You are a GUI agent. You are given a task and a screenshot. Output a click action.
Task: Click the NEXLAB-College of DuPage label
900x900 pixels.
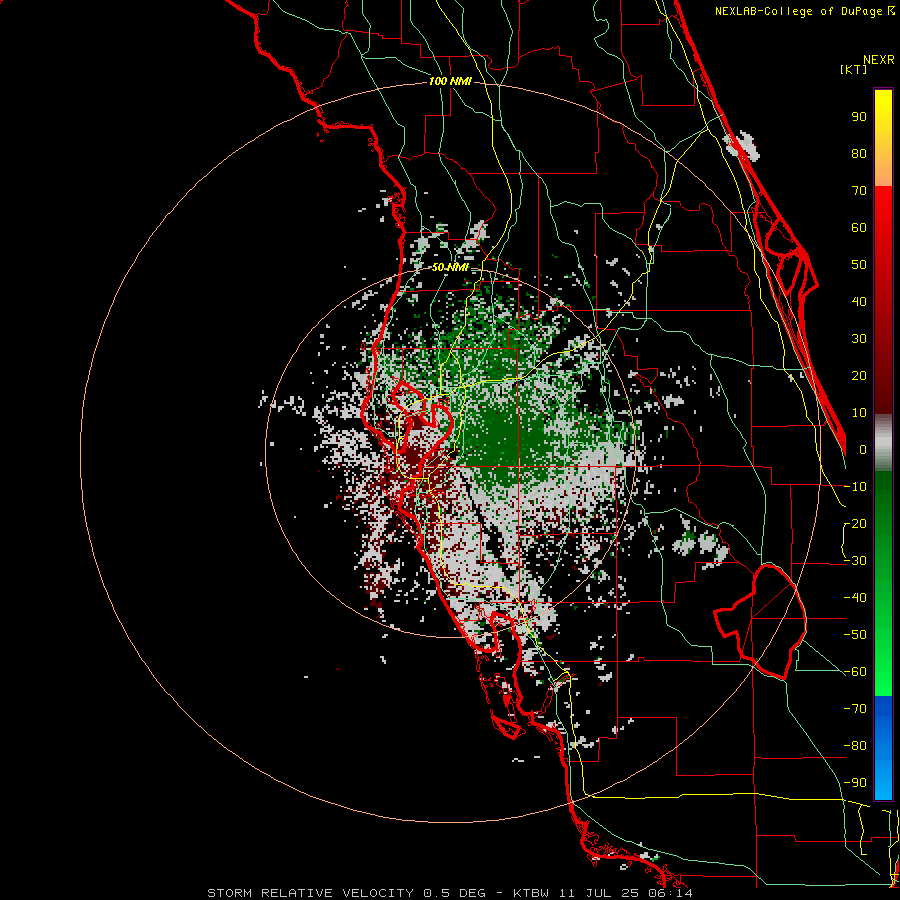[x=804, y=11]
